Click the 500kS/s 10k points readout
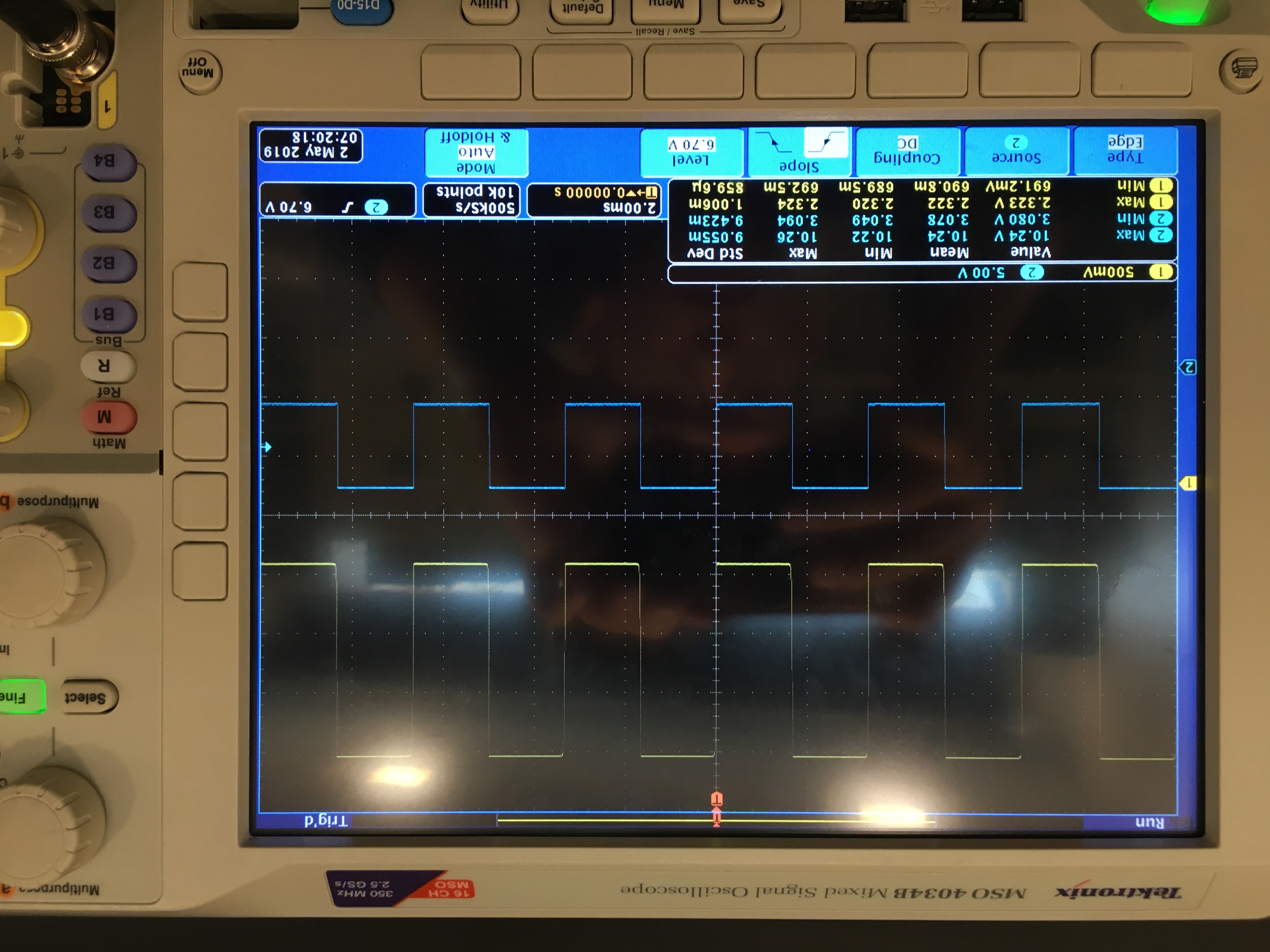Viewport: 1270px width, 952px height. pyautogui.click(x=472, y=200)
